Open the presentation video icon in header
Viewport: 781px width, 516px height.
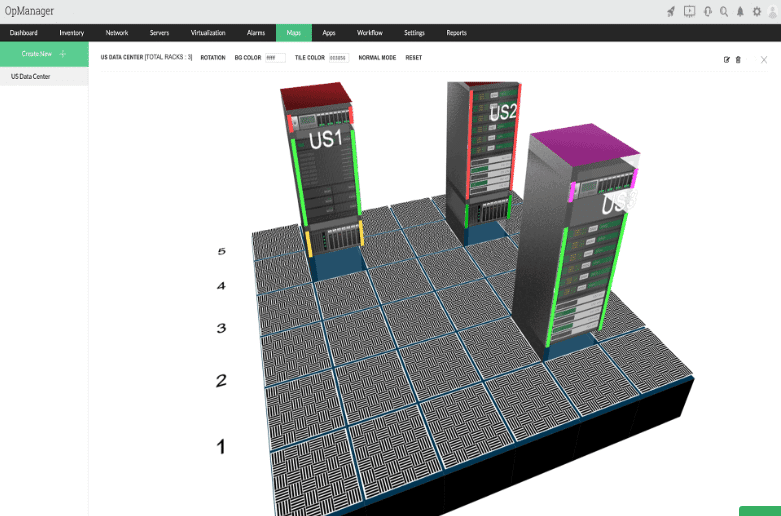689,11
